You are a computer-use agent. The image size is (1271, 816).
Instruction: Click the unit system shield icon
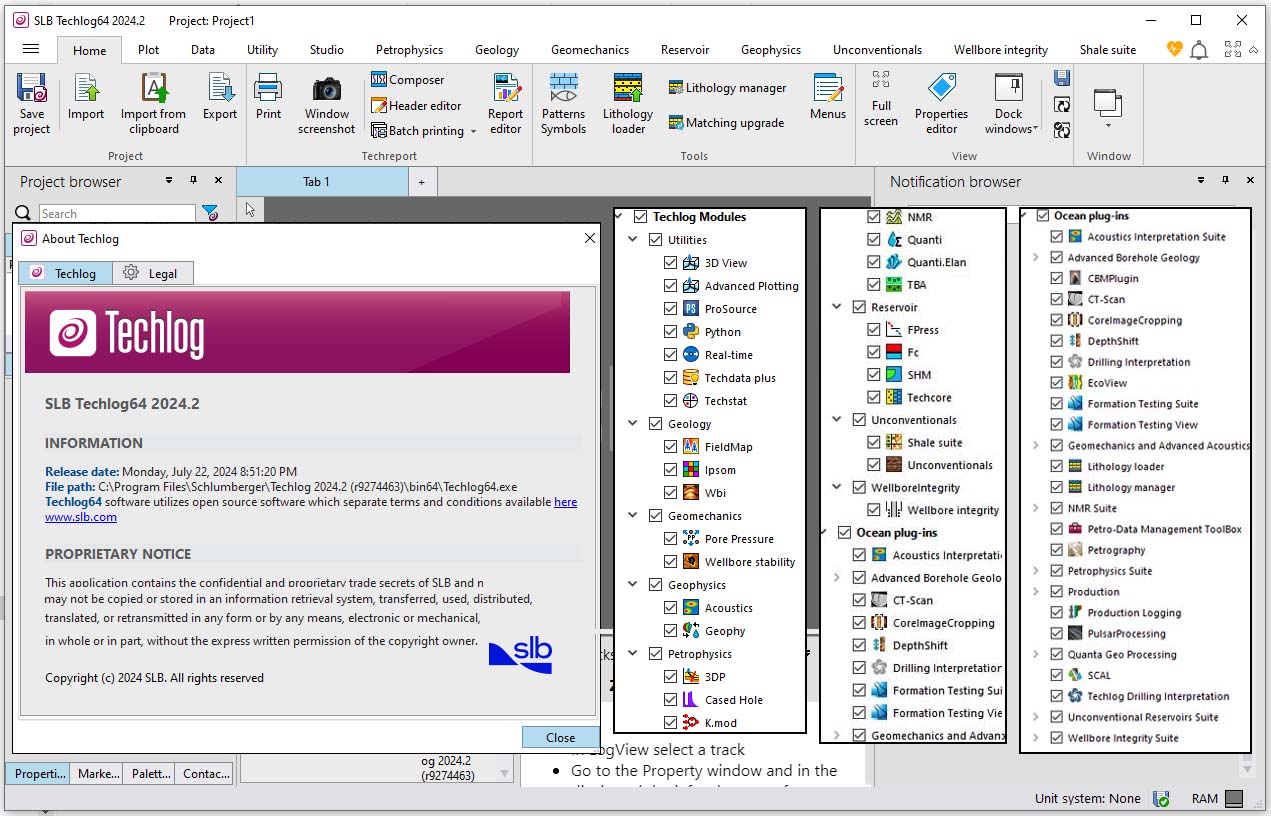[x=1161, y=799]
